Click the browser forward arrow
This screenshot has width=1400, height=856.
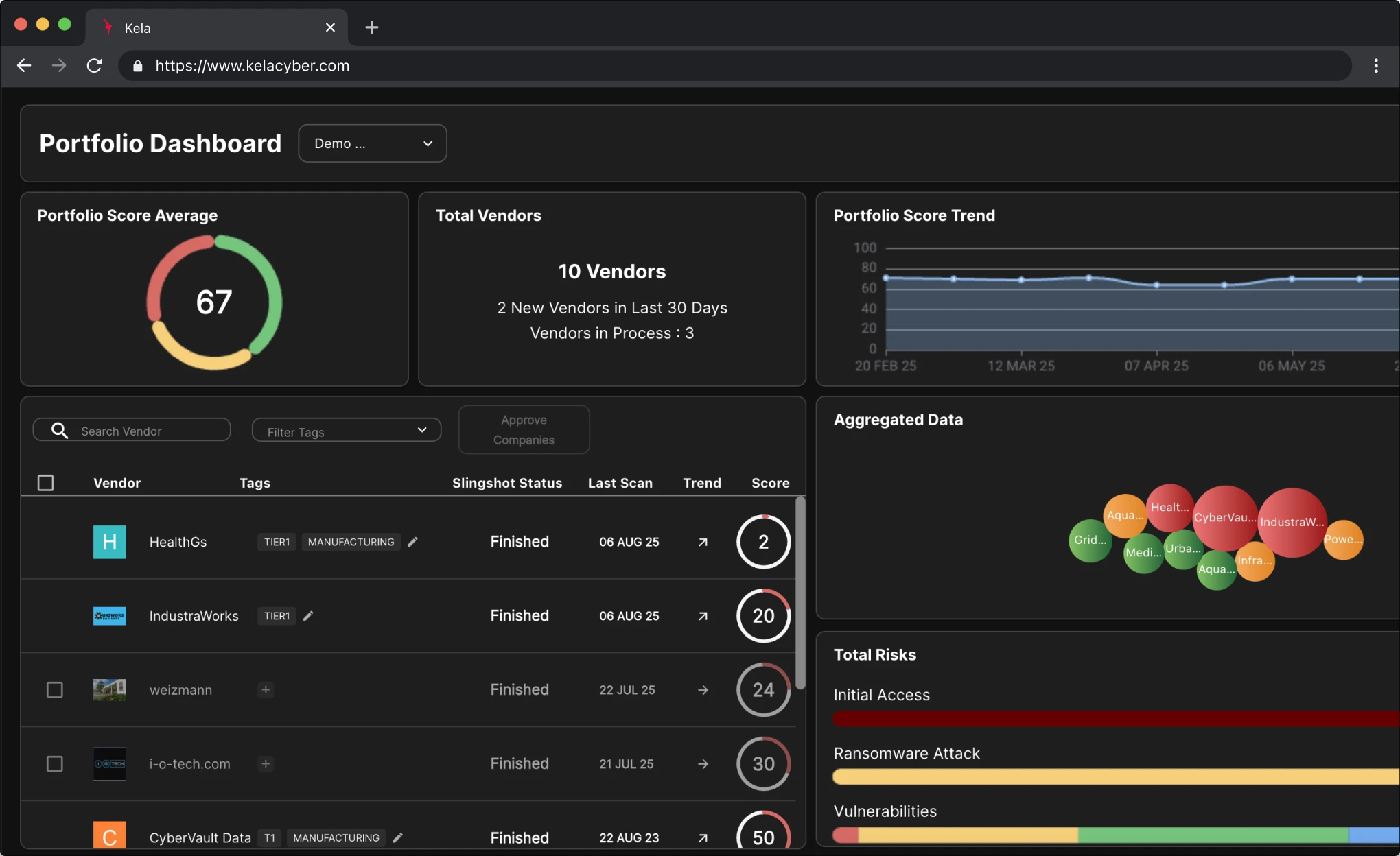point(59,65)
